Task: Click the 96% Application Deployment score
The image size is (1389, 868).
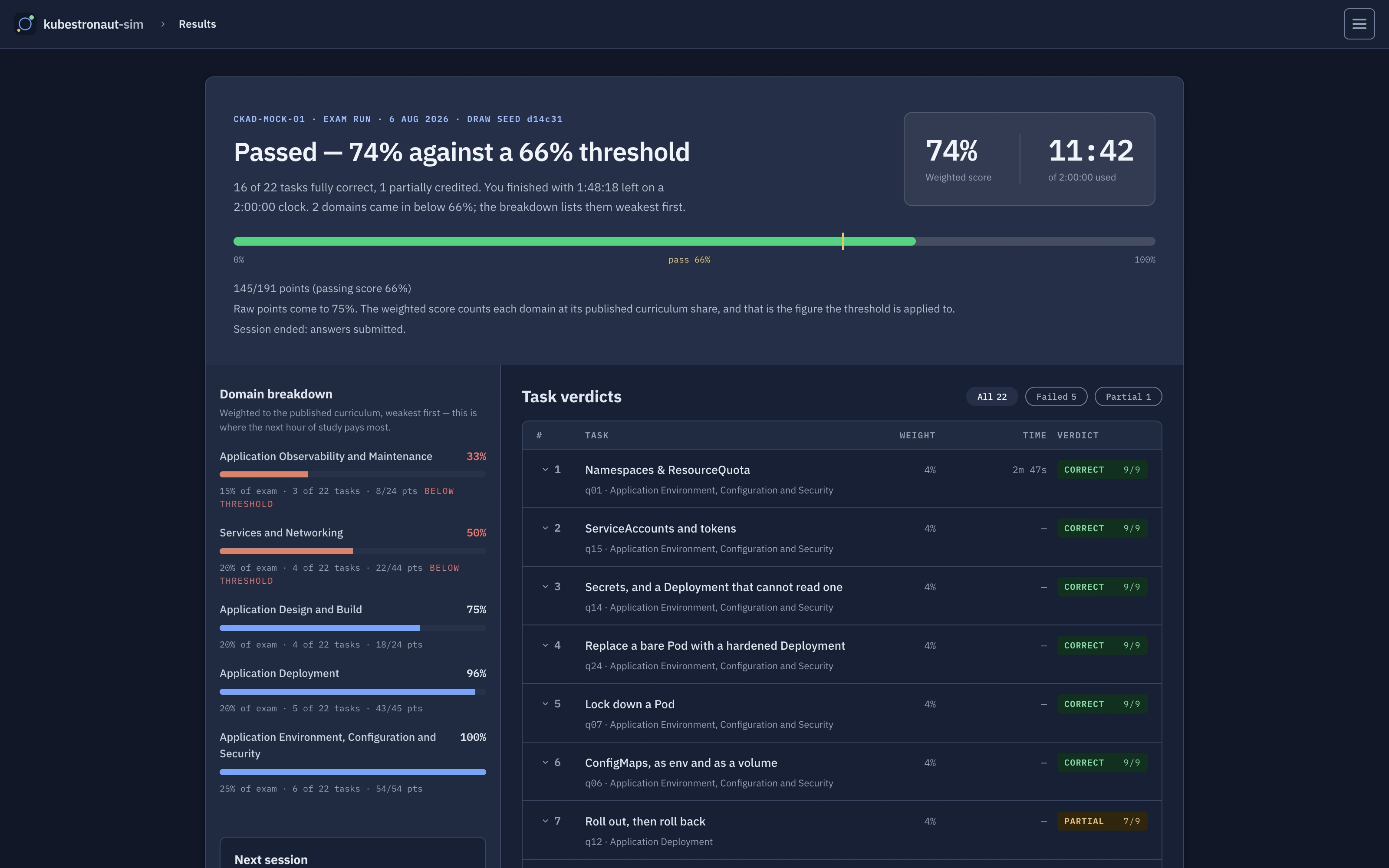Action: pyautogui.click(x=476, y=674)
